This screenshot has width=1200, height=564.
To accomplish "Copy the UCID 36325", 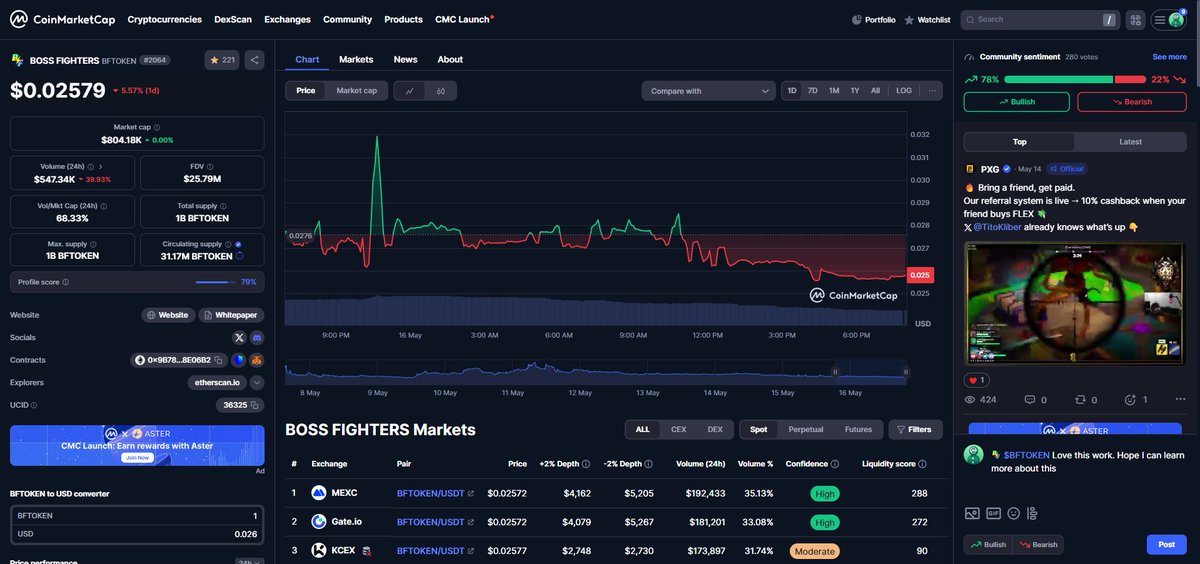I will [255, 405].
